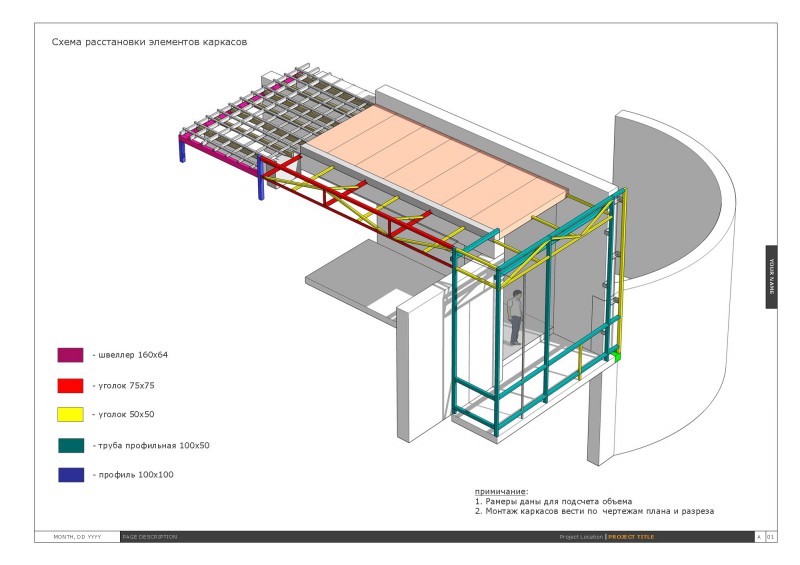
Task: Click the magenta швеллер 160x64 legend swatch
Action: point(70,355)
